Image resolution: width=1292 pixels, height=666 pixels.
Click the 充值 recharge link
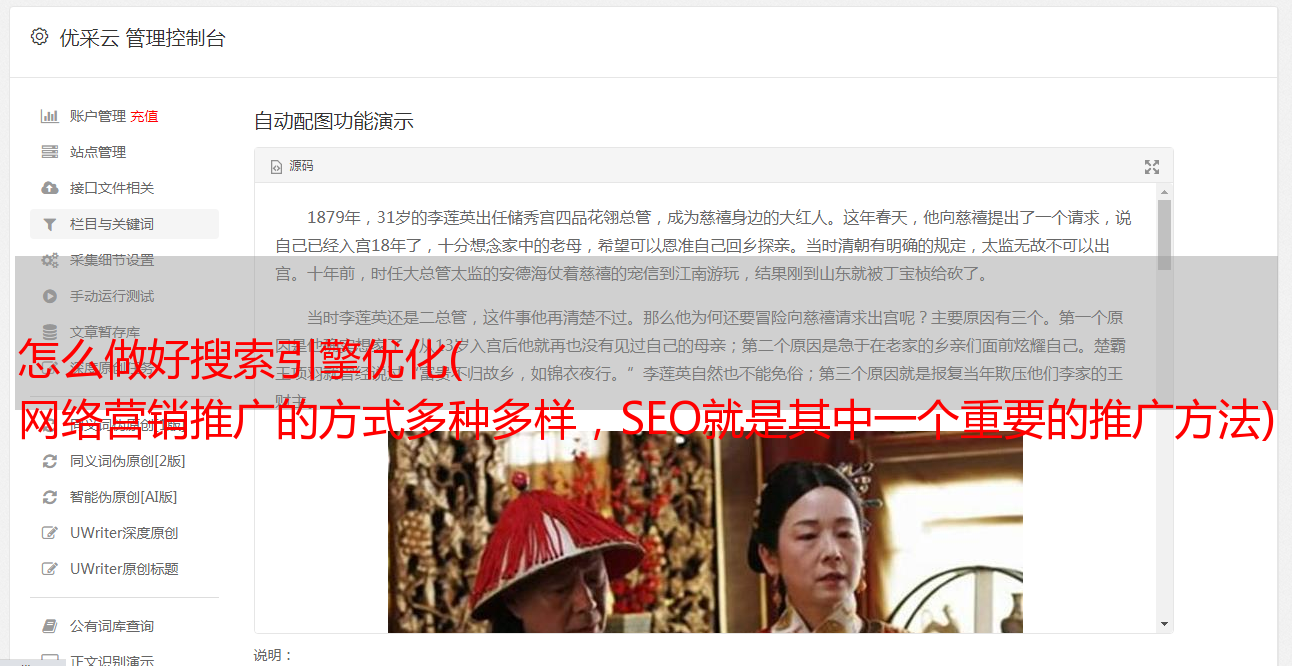coord(144,116)
